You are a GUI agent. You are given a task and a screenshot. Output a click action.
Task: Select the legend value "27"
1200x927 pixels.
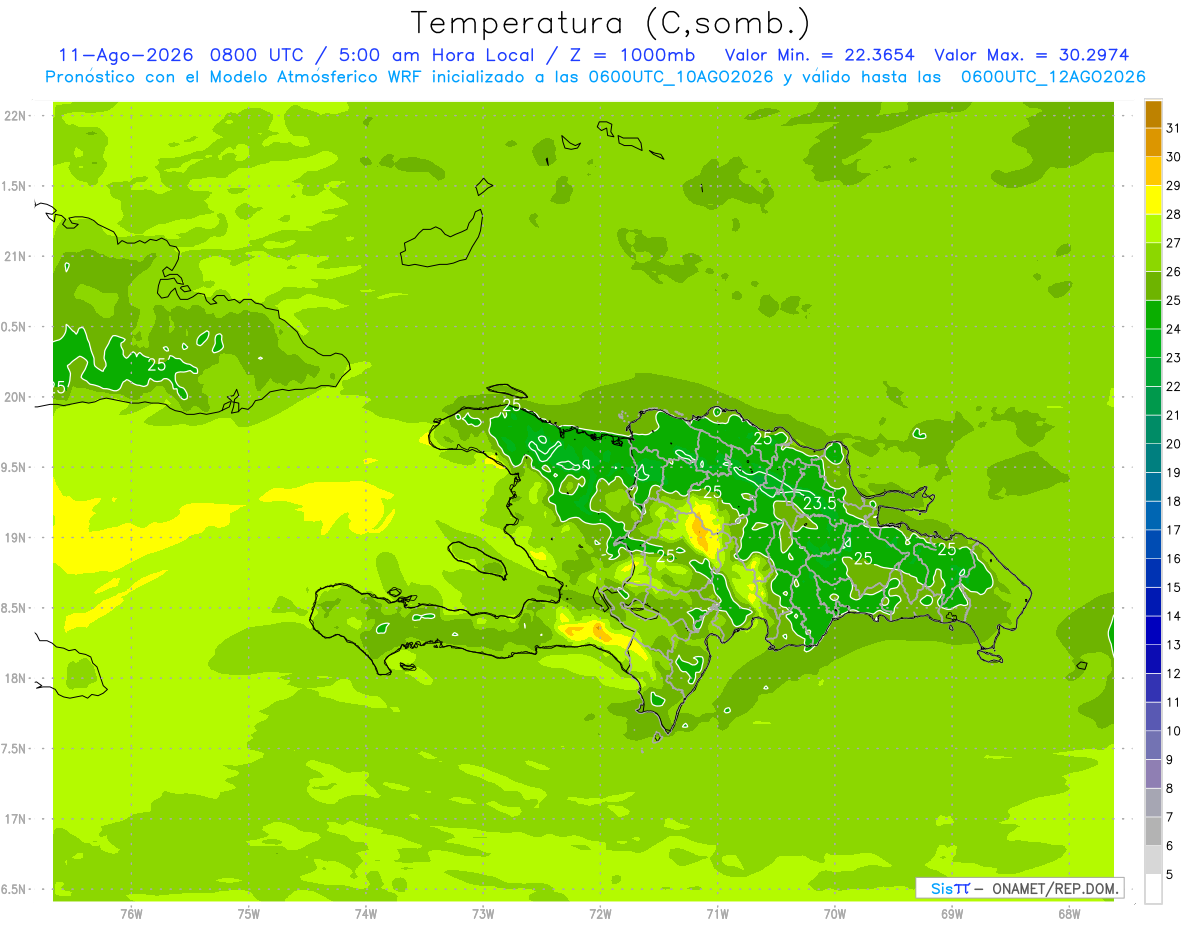1174,243
